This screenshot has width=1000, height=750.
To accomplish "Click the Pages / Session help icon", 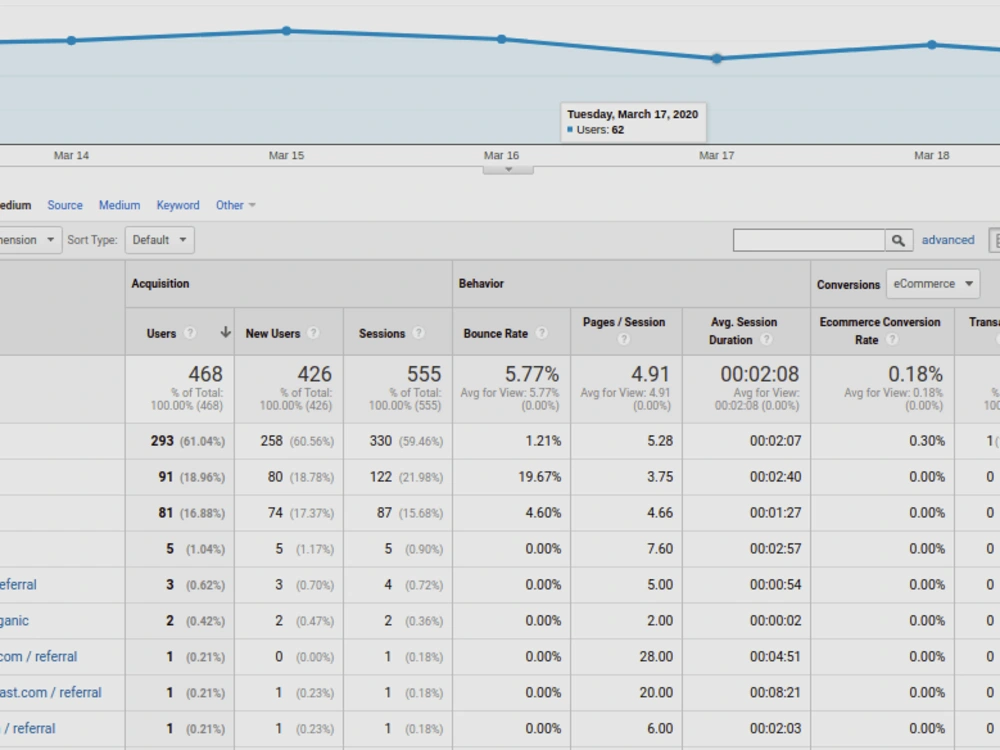I will (624, 340).
